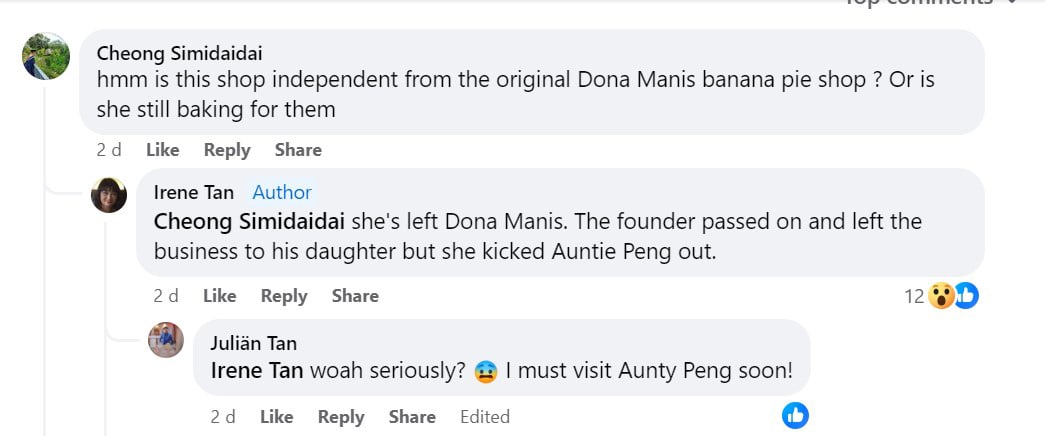Open the 12 reactions count
The image size is (1045, 436).
[914, 296]
